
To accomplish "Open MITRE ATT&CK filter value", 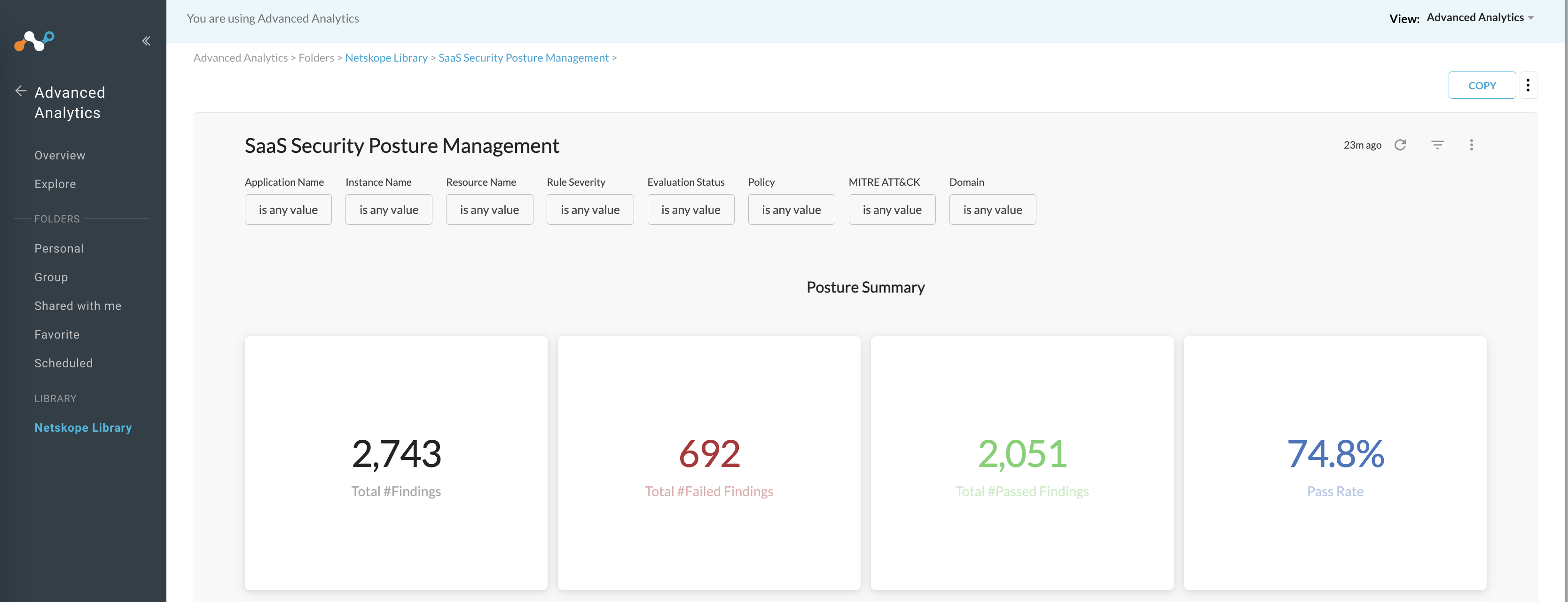I will [x=892, y=210].
